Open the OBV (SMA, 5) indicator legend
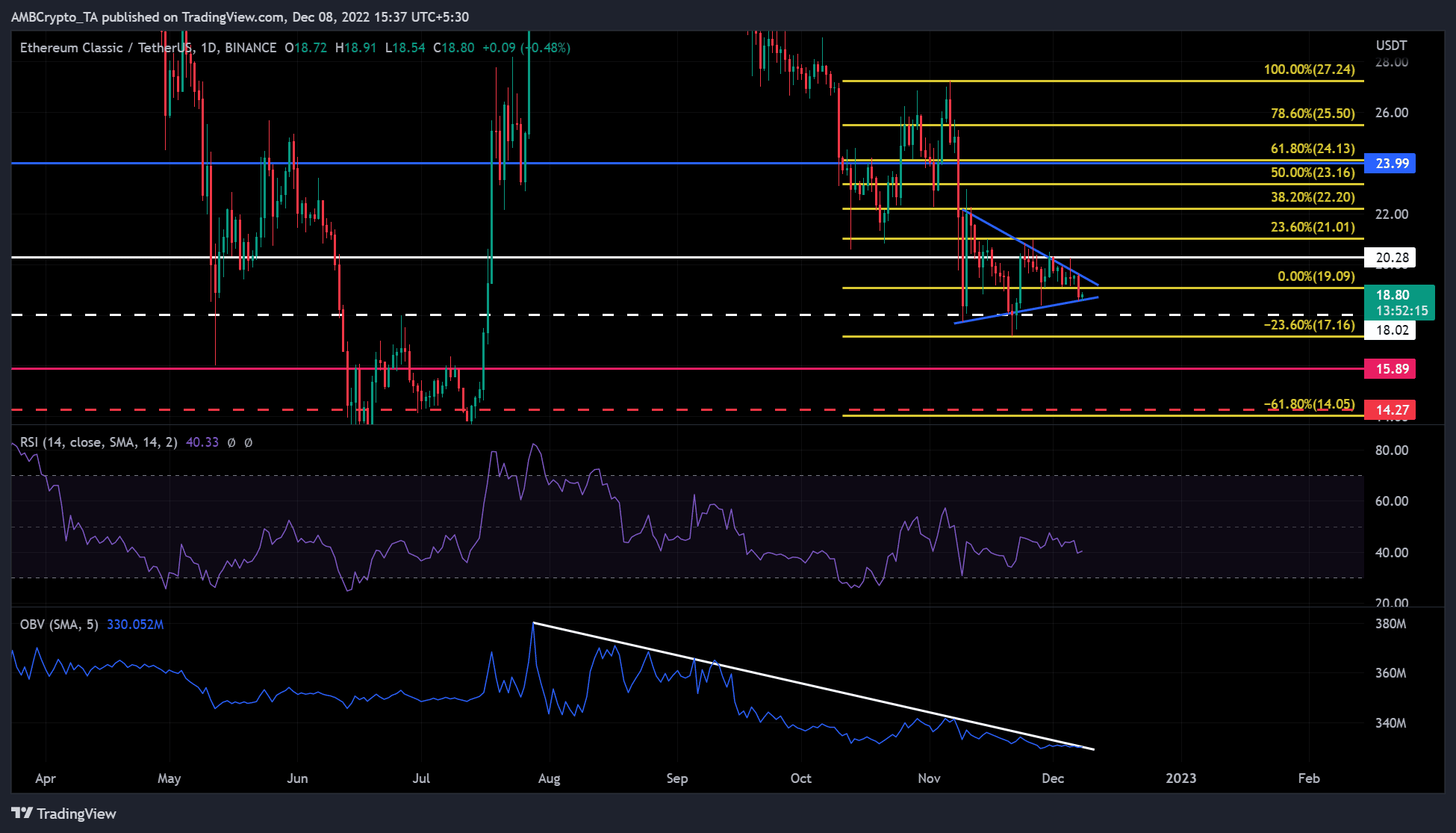The width and height of the screenshot is (1456, 833). point(59,624)
